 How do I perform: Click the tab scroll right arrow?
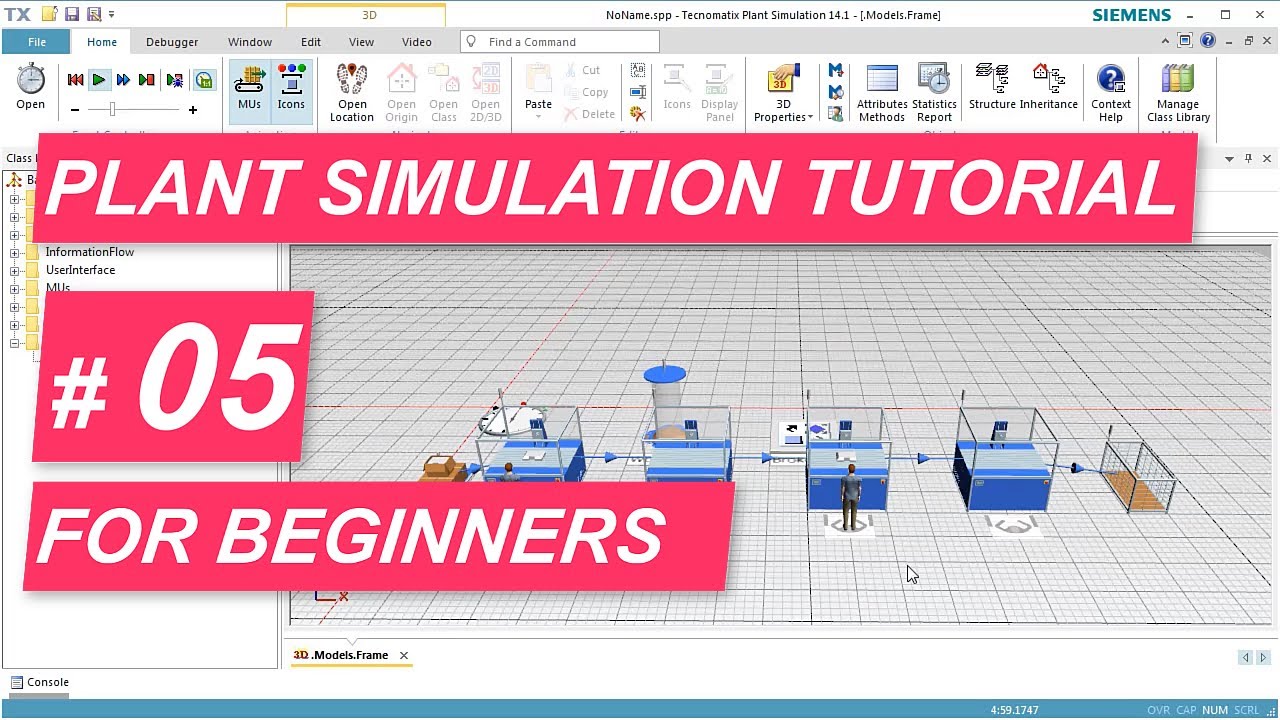point(1263,657)
